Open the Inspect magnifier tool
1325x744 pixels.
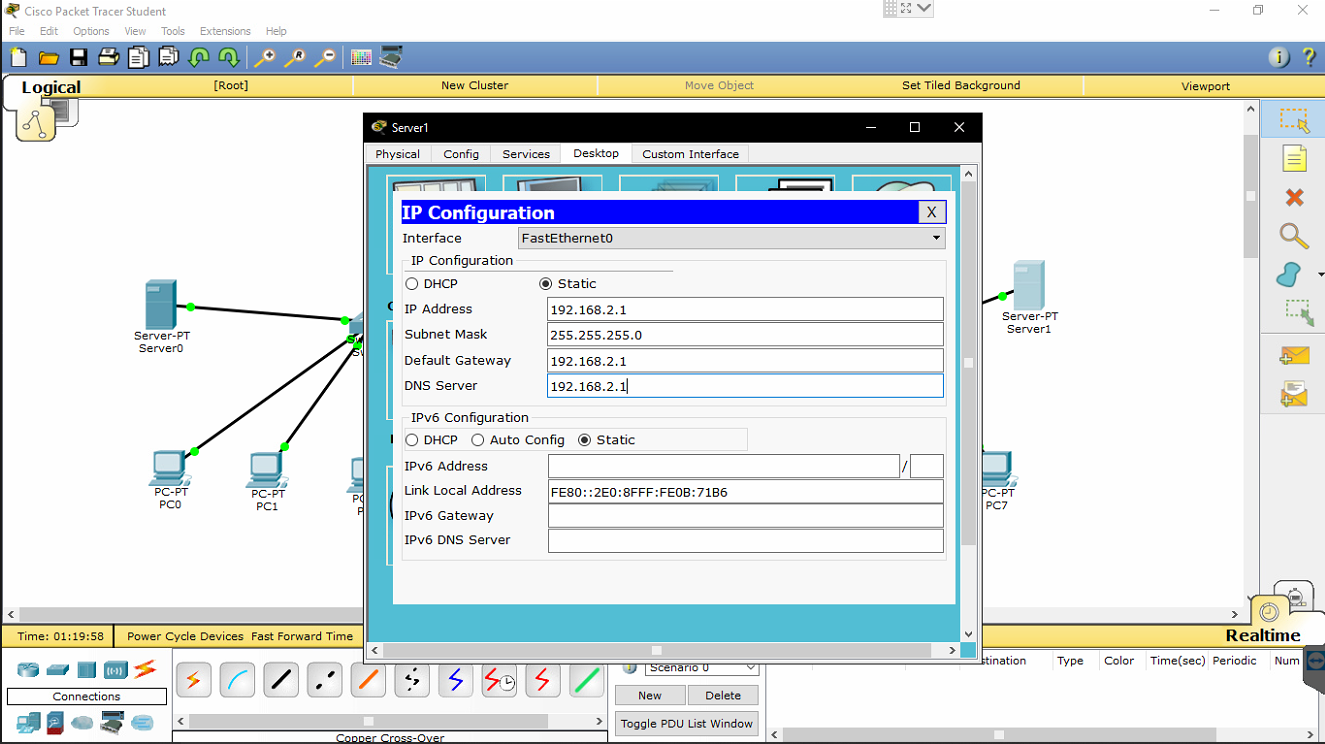(x=1293, y=237)
